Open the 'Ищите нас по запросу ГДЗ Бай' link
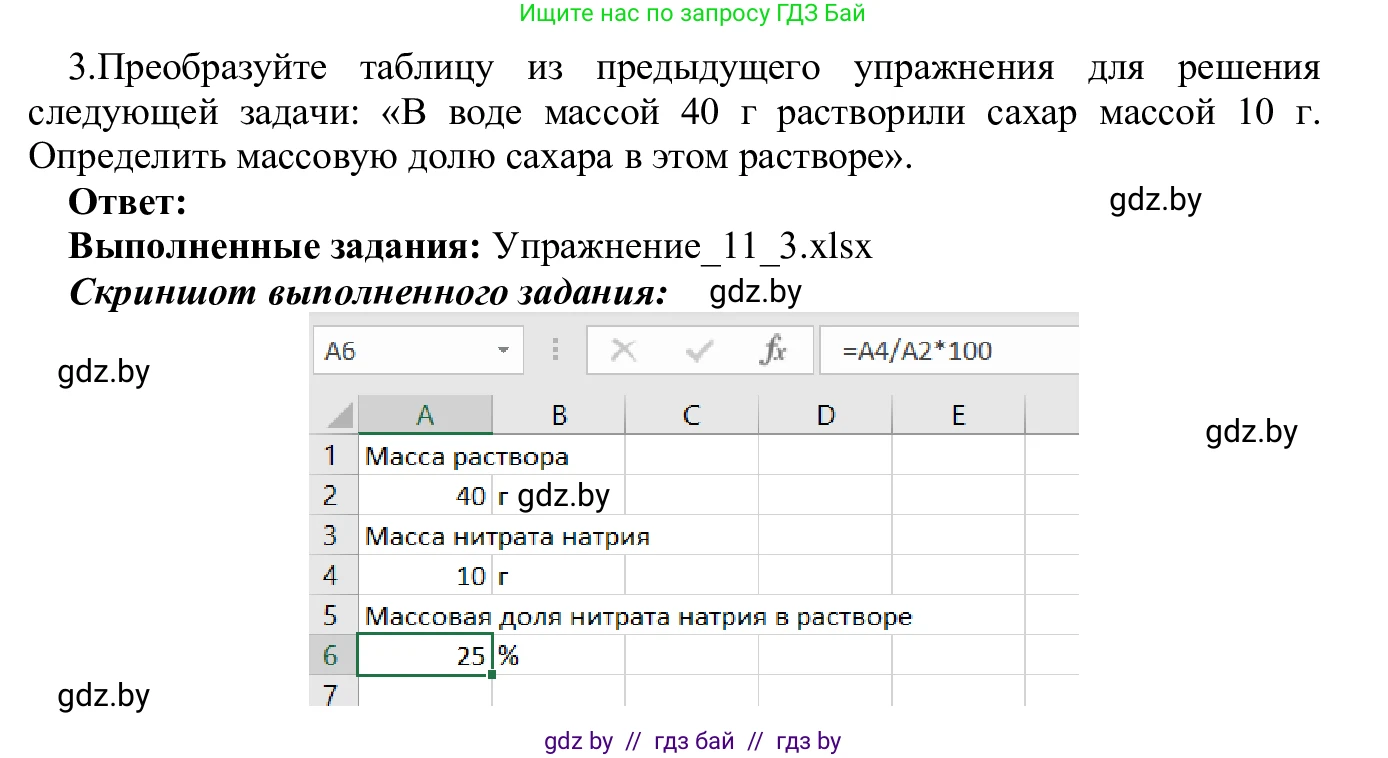This screenshot has width=1388, height=758. [694, 13]
